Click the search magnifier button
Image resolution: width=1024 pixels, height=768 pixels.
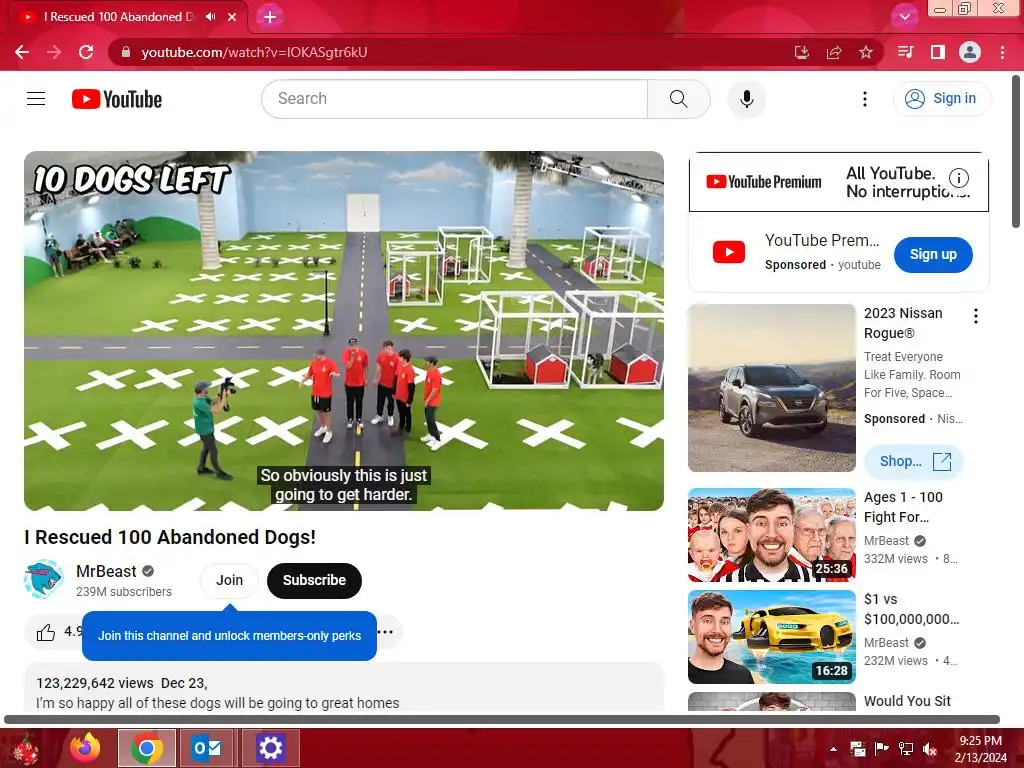(679, 99)
